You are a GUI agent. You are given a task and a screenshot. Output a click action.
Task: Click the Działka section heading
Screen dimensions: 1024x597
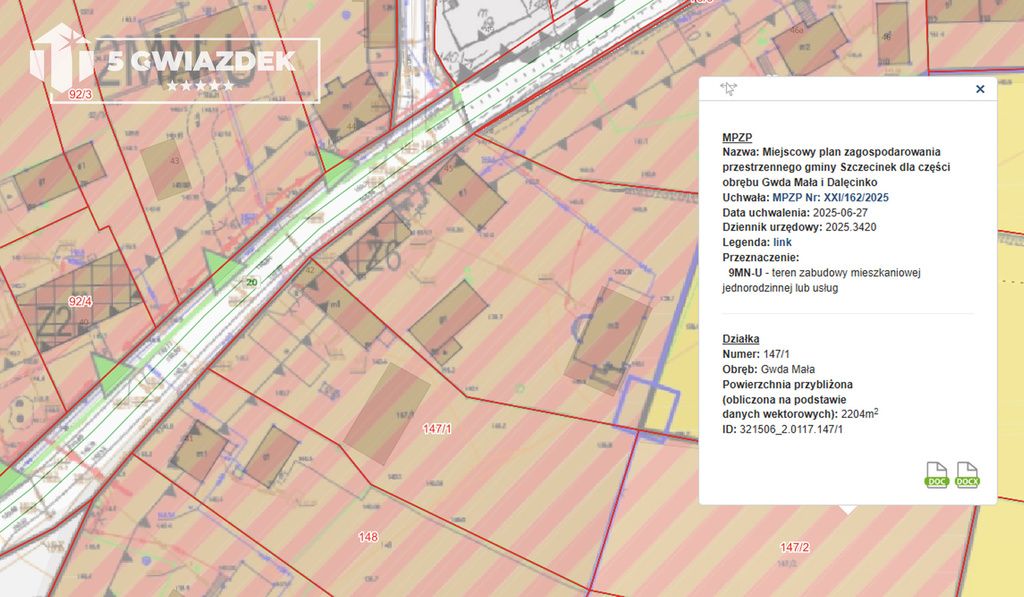(741, 338)
